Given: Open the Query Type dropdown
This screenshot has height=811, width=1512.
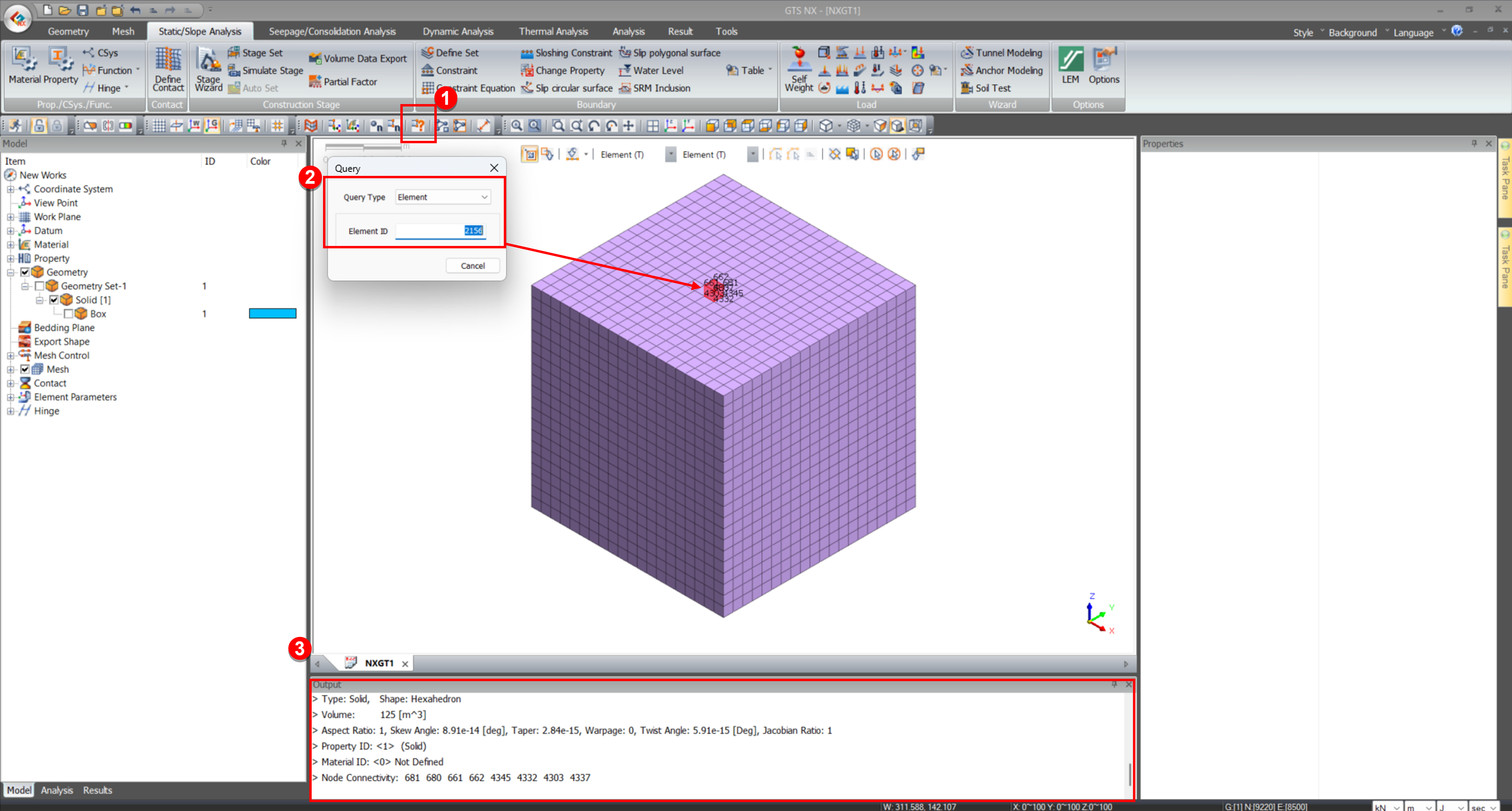Looking at the screenshot, I should coord(443,197).
